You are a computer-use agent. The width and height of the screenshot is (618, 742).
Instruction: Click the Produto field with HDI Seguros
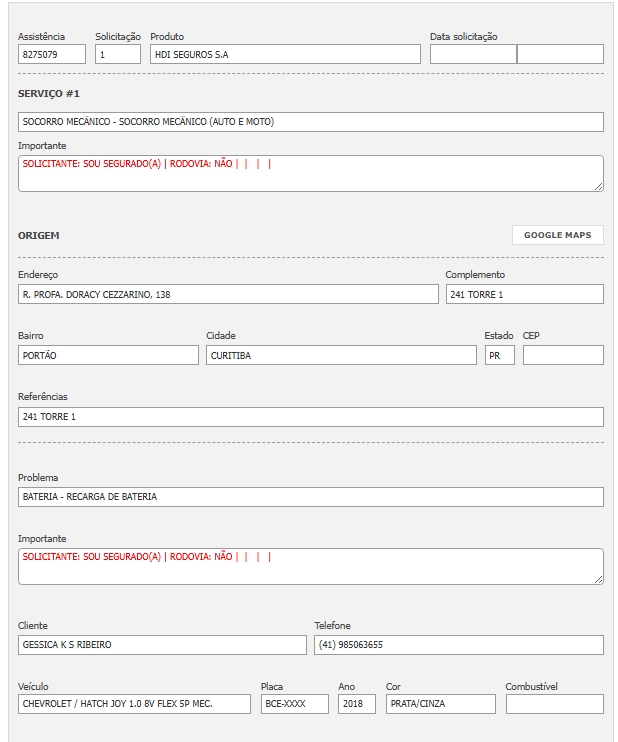(x=285, y=54)
